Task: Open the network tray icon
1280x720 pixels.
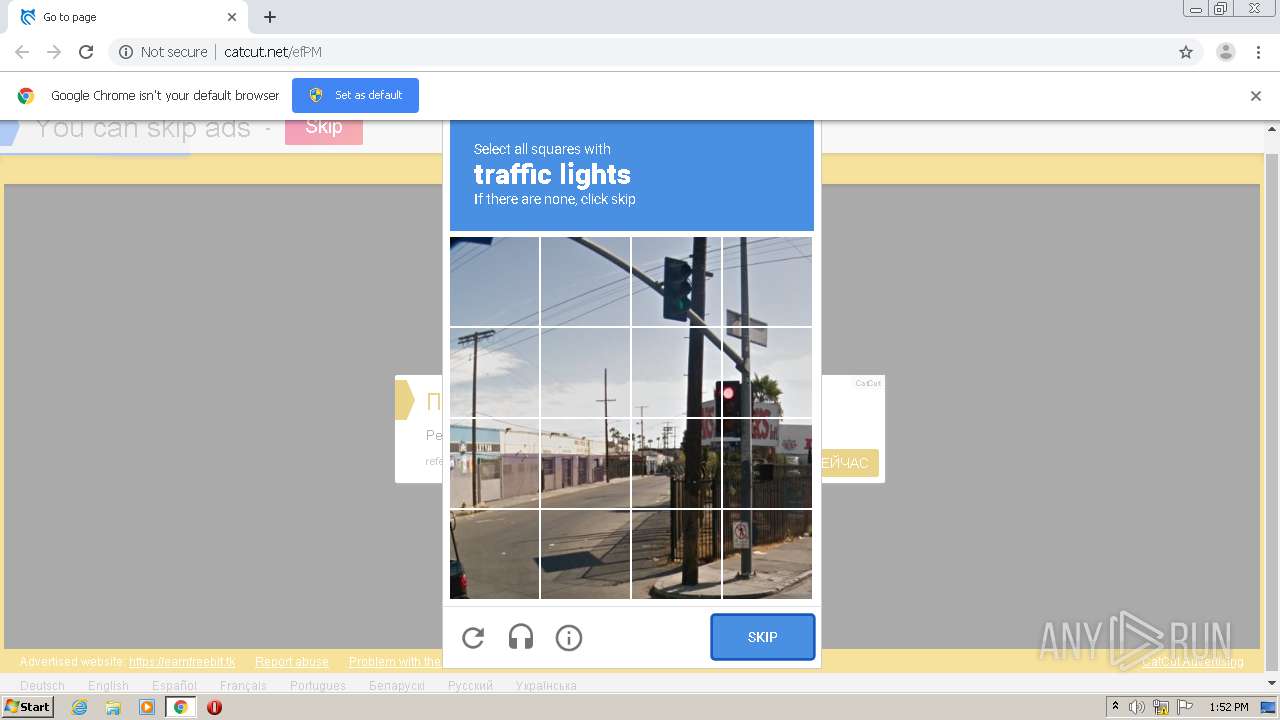Action: point(1161,707)
